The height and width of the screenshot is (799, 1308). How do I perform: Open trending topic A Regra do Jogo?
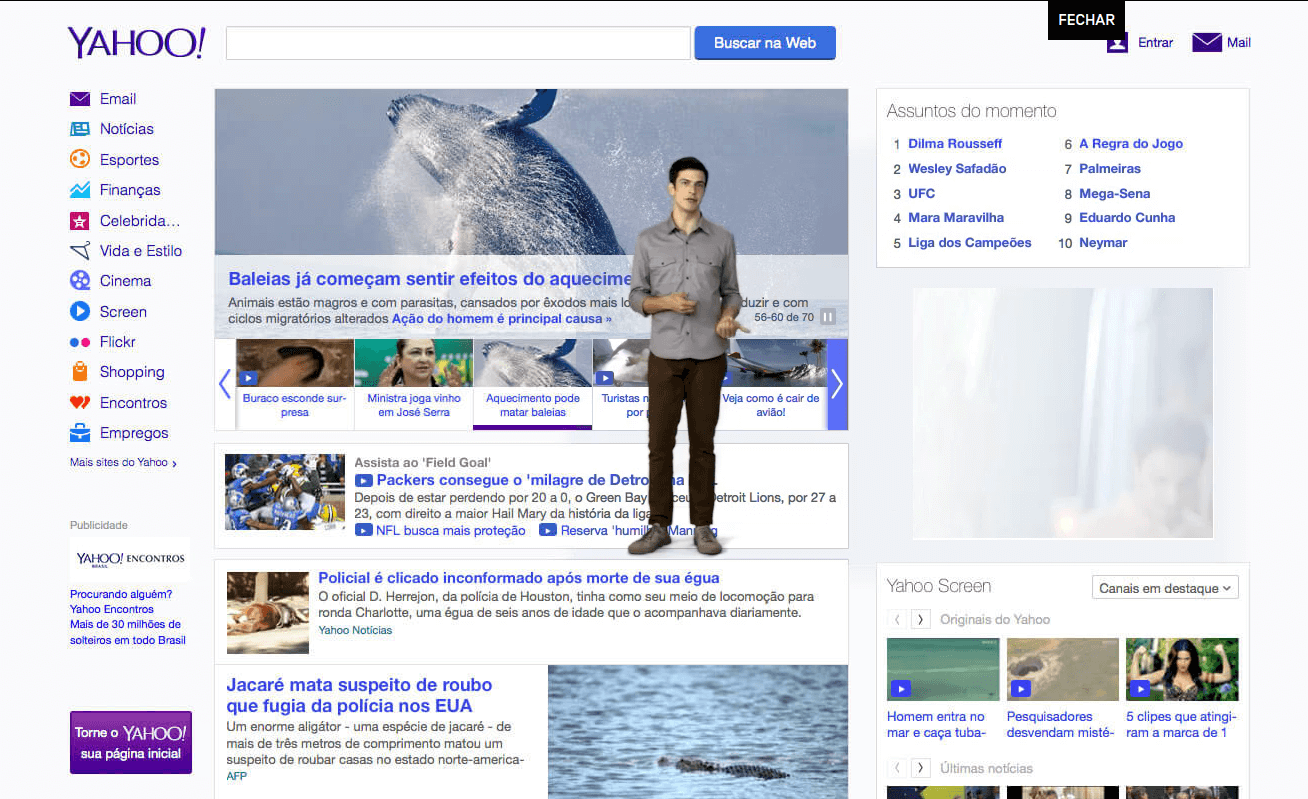click(x=1131, y=144)
